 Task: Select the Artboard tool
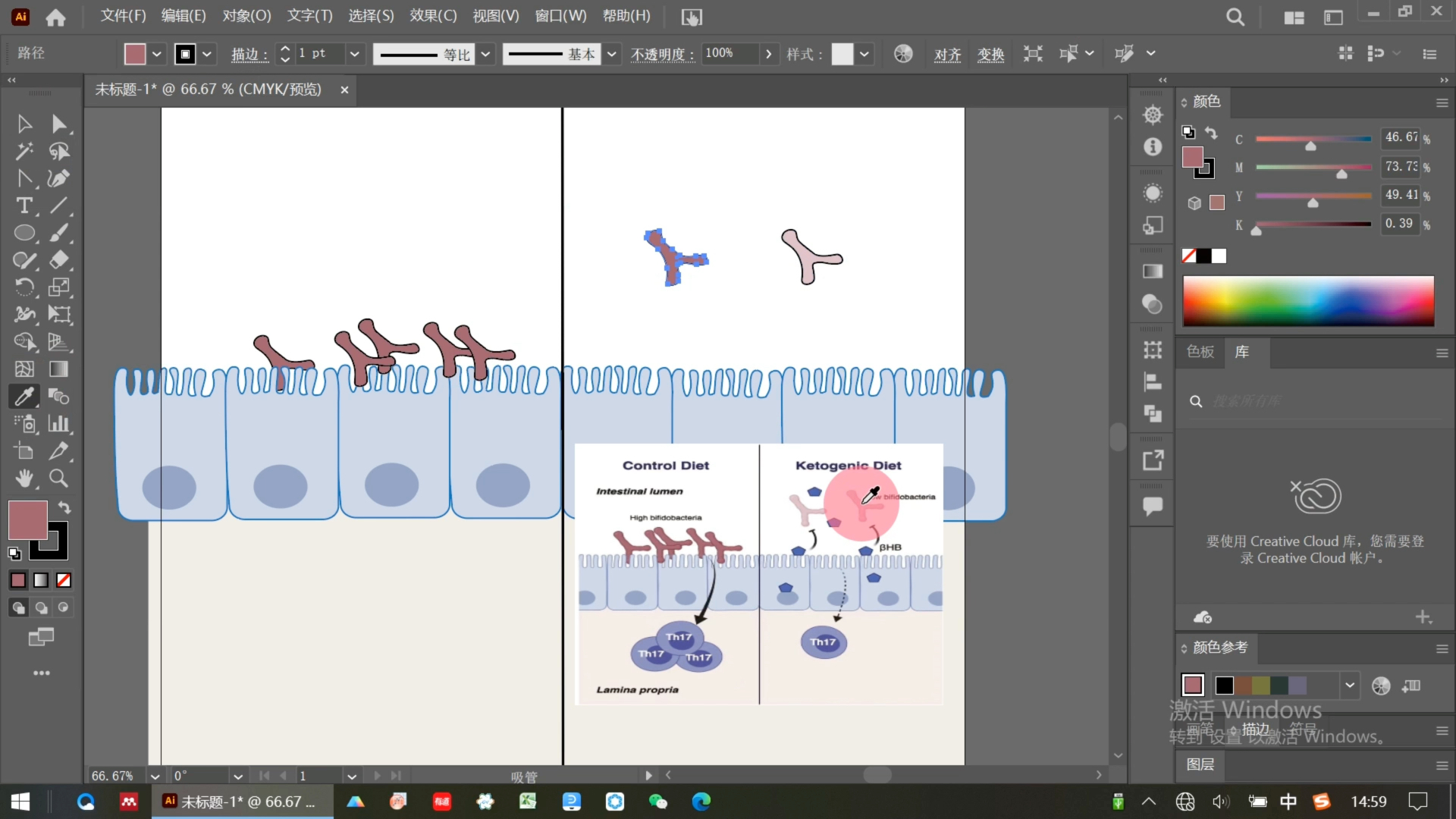pyautogui.click(x=24, y=451)
